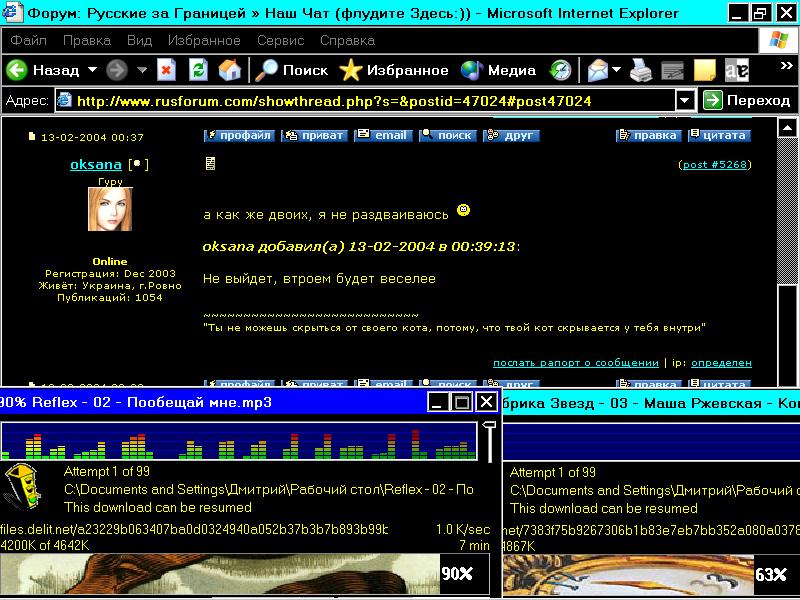The width and height of the screenshot is (800, 600).
Task: Open the Поиск search pane from the toolbar
Action: click(291, 70)
